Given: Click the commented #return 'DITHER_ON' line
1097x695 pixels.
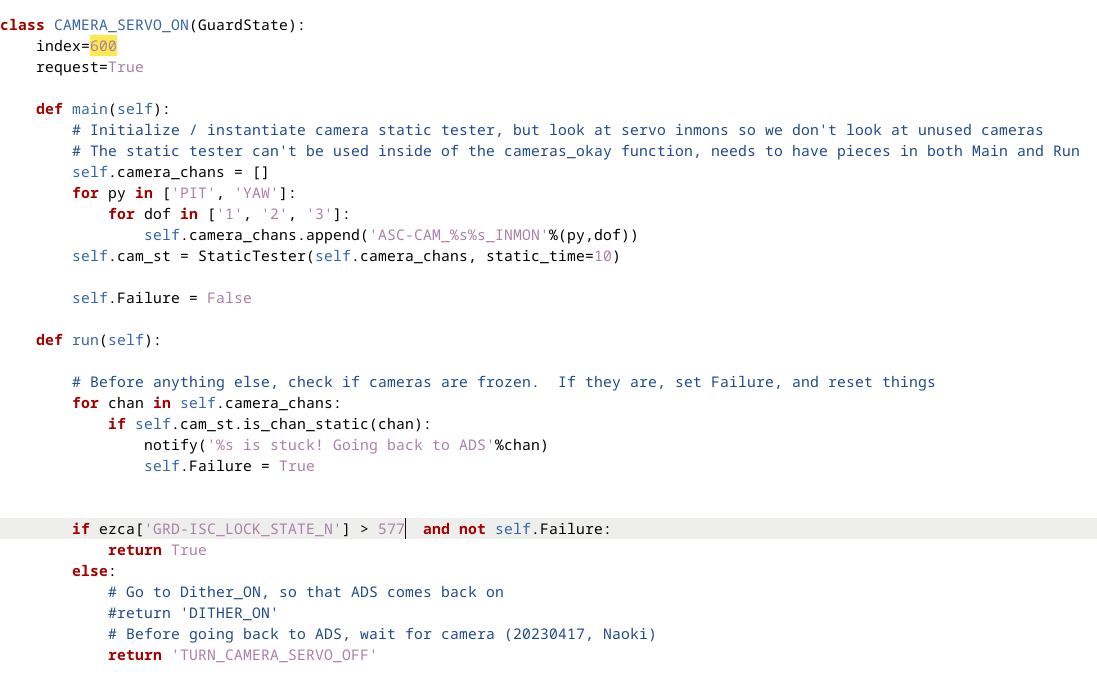Looking at the screenshot, I should point(193,613).
